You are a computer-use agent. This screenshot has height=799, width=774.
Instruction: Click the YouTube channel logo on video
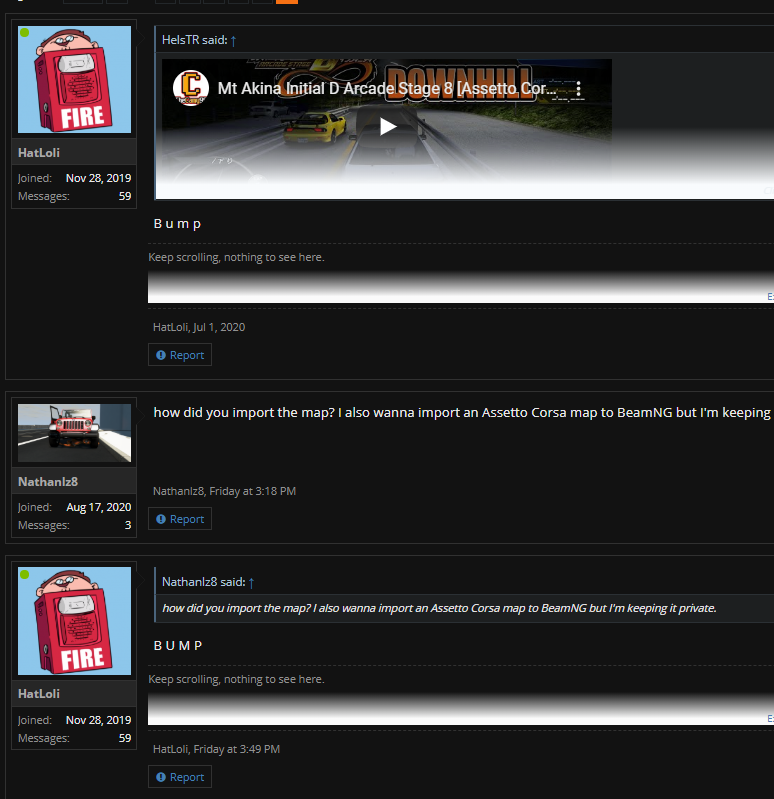point(191,87)
